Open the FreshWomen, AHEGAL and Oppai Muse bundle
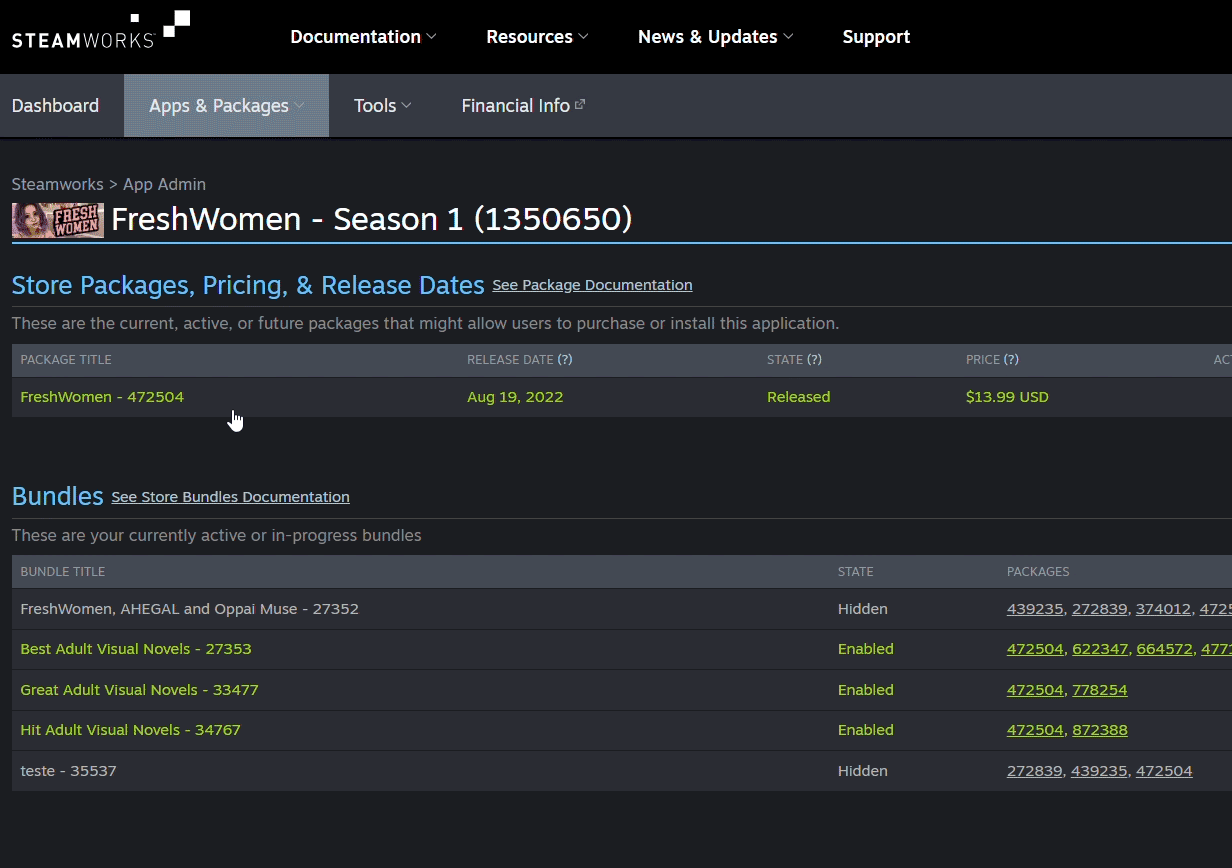This screenshot has width=1232, height=868. pyautogui.click(x=189, y=609)
